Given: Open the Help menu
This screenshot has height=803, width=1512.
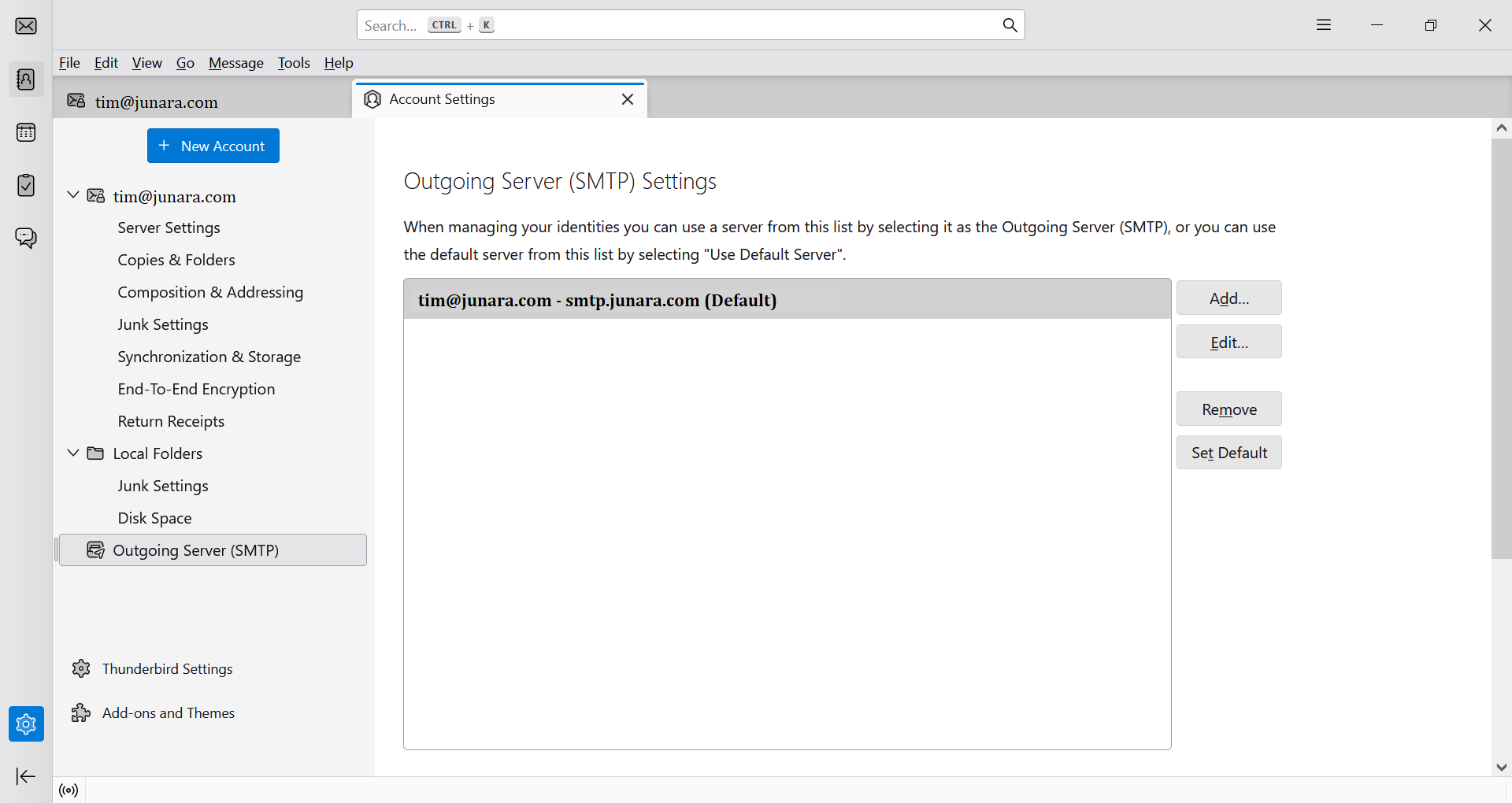Looking at the screenshot, I should point(339,63).
